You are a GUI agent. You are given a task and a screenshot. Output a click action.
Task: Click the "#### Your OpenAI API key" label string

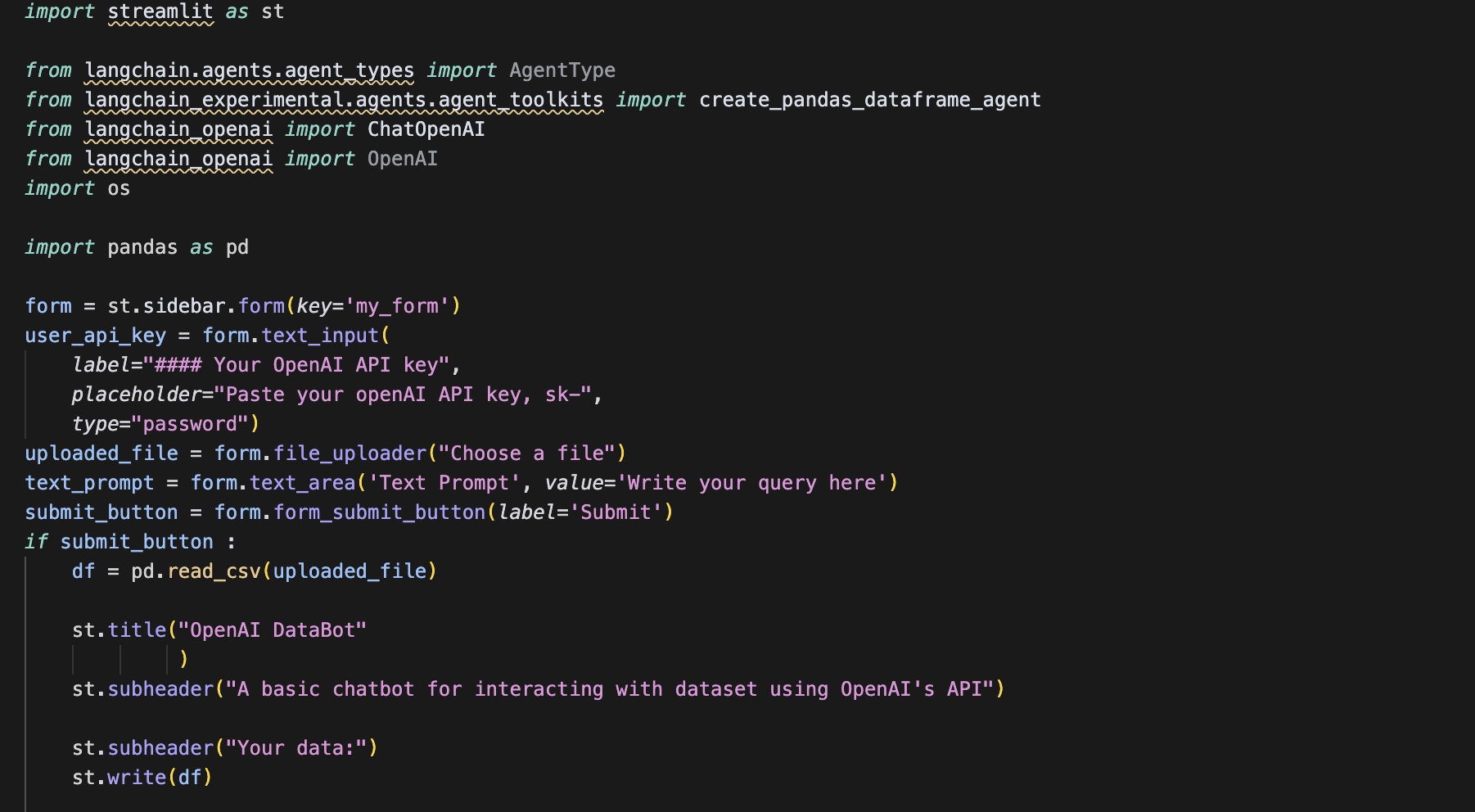point(296,366)
